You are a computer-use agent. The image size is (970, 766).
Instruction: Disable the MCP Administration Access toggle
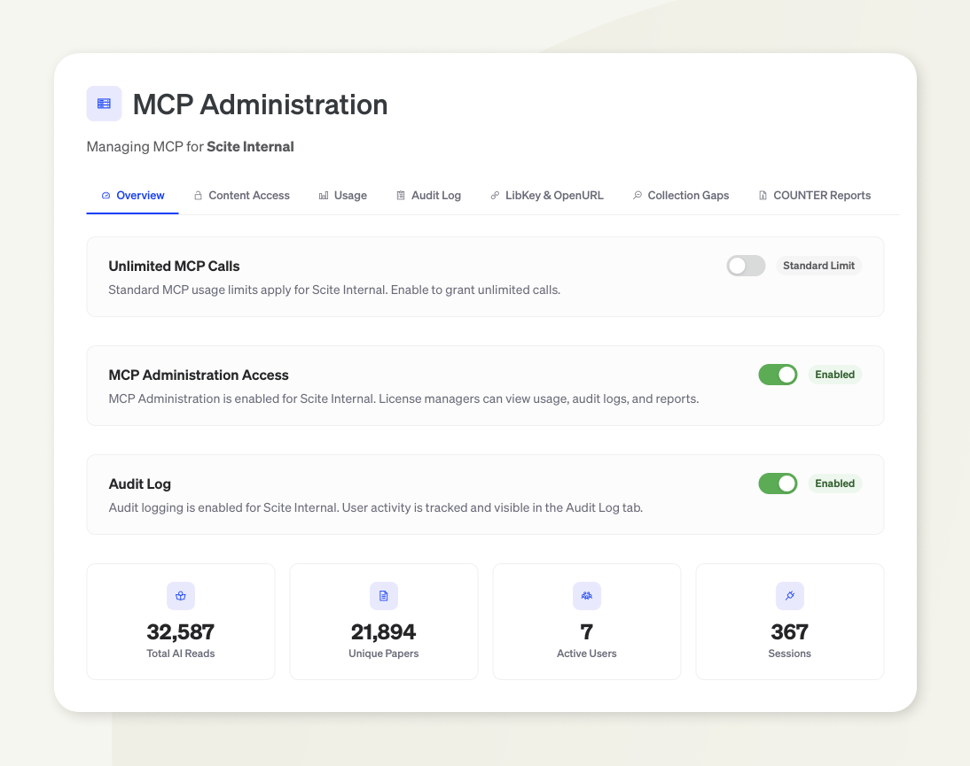point(777,375)
